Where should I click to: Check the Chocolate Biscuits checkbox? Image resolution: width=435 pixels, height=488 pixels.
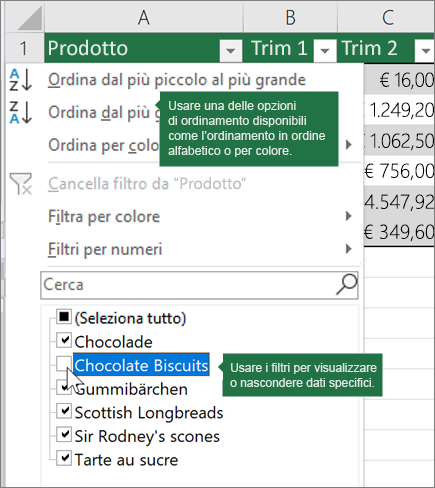[x=63, y=364]
